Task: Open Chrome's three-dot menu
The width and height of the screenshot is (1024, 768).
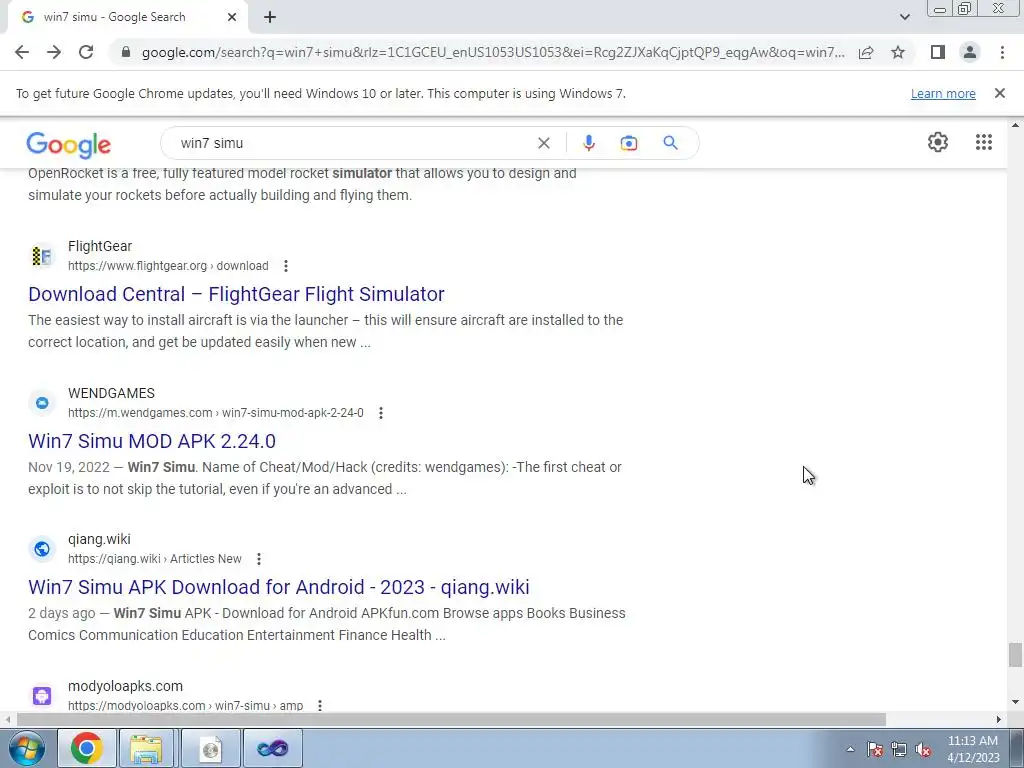Action: coord(1002,52)
